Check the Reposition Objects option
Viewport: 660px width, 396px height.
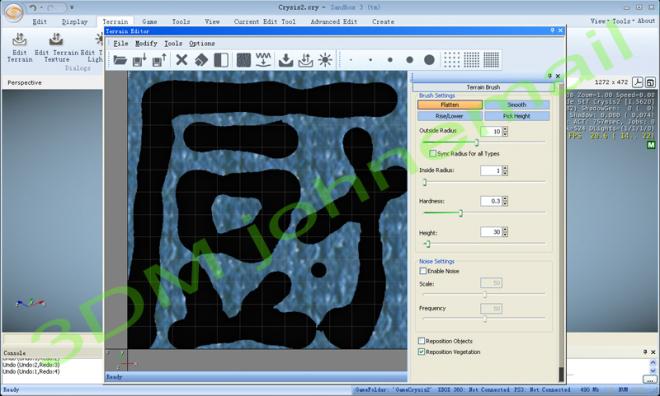pyautogui.click(x=421, y=341)
